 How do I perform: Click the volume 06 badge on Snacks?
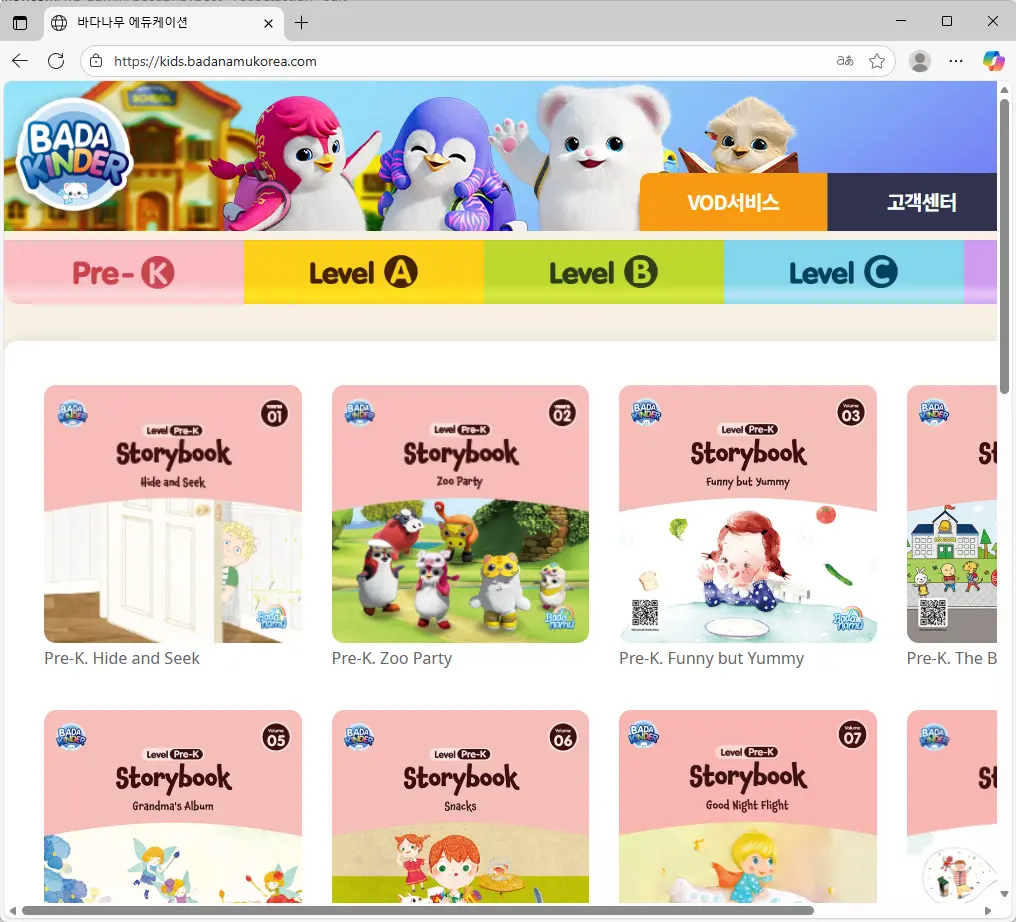point(563,737)
